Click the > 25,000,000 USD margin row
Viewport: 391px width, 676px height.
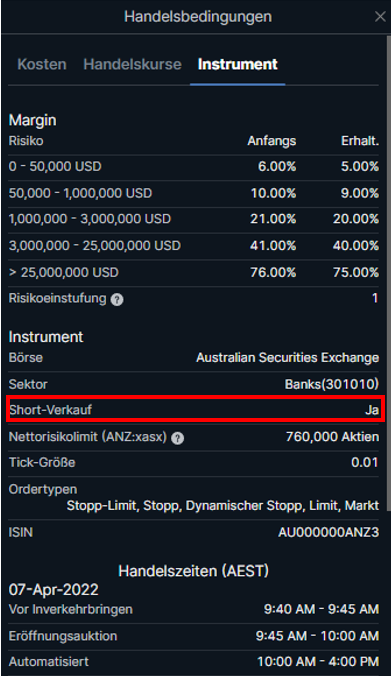(194, 272)
